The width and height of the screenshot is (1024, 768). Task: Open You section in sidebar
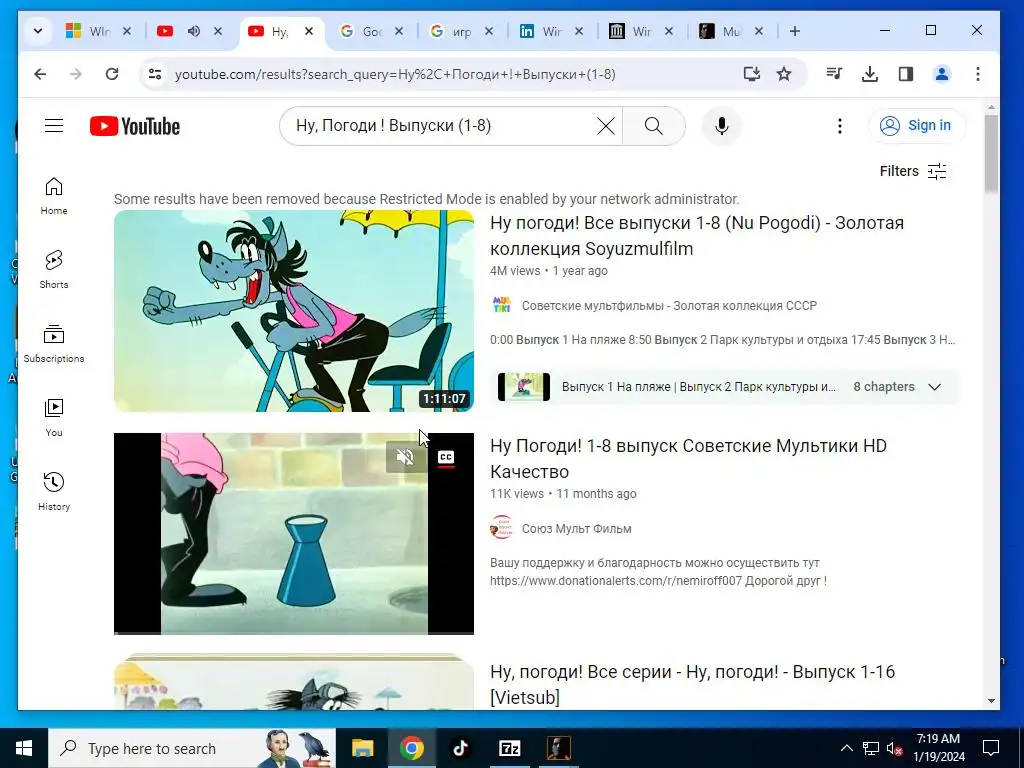point(54,418)
